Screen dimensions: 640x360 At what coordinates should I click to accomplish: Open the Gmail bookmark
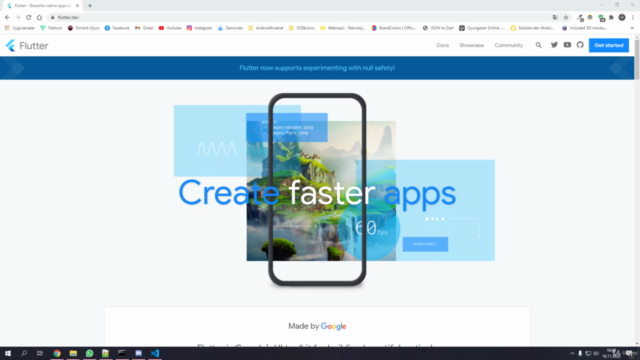click(x=144, y=28)
